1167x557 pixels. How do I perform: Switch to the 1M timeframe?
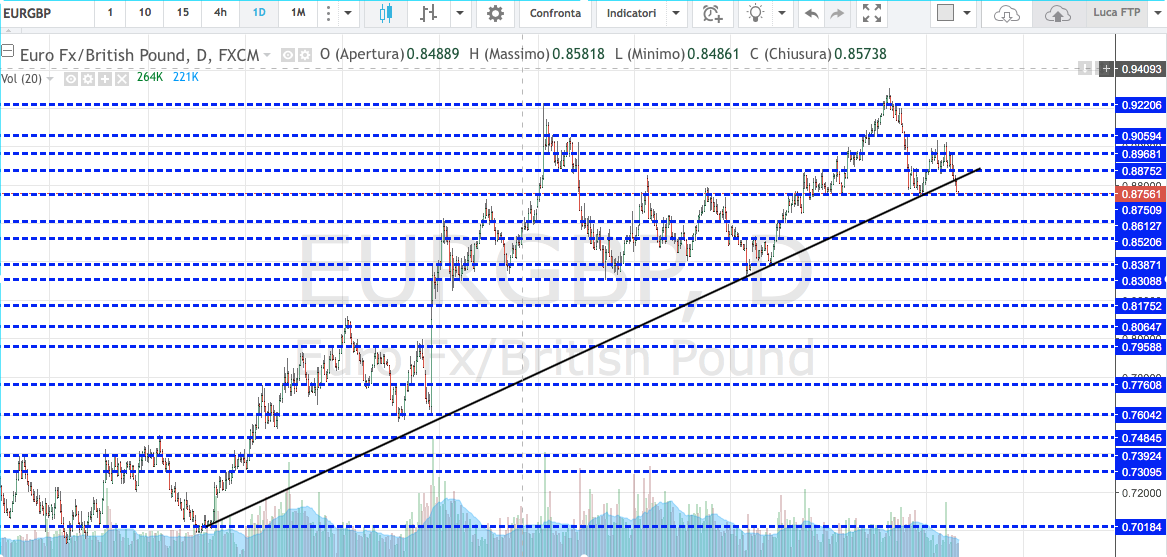coord(298,13)
